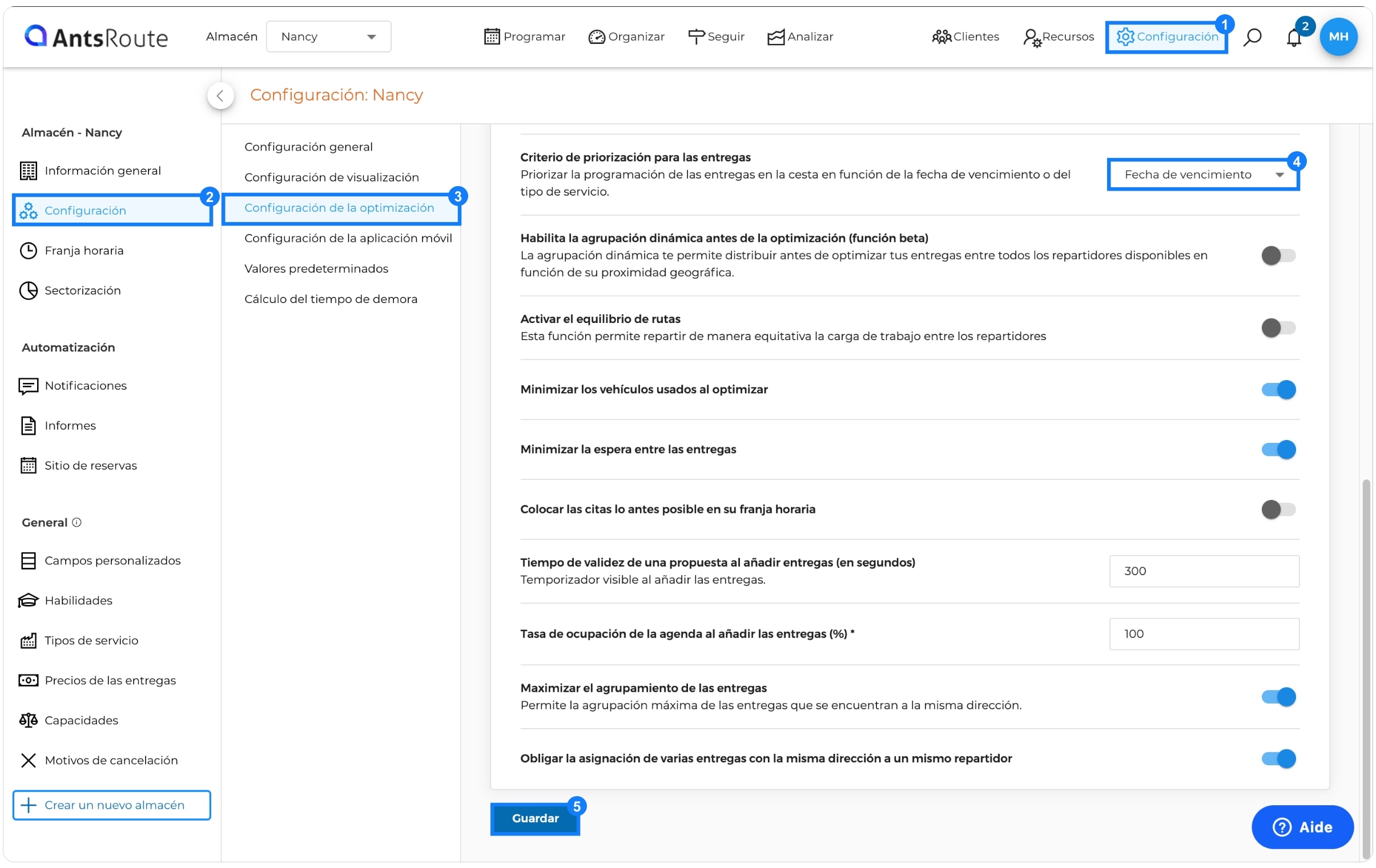The image size is (1376, 868).
Task: Click the Configuración gear icon in top bar
Action: (x=1125, y=37)
